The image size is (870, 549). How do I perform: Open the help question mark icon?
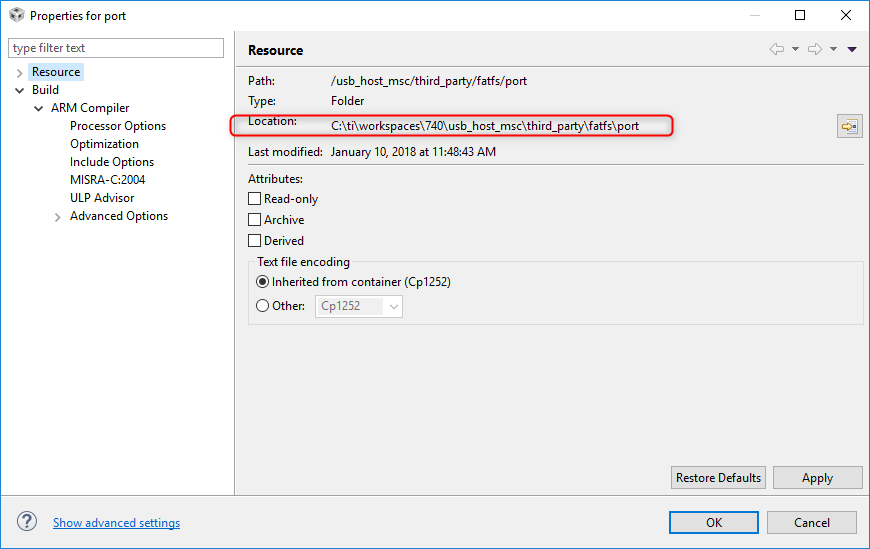coord(27,522)
